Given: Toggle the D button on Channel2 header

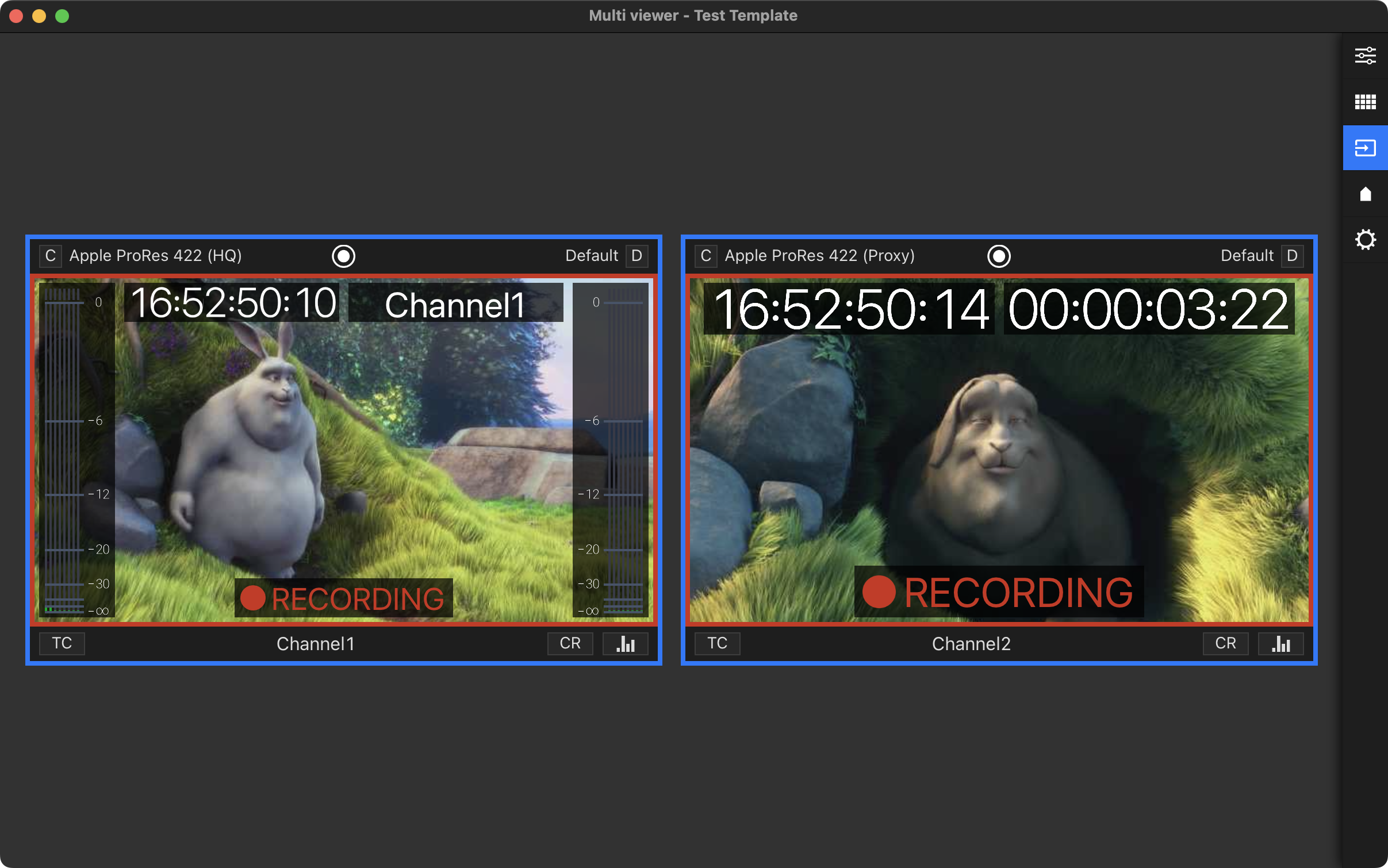Looking at the screenshot, I should pyautogui.click(x=1292, y=256).
